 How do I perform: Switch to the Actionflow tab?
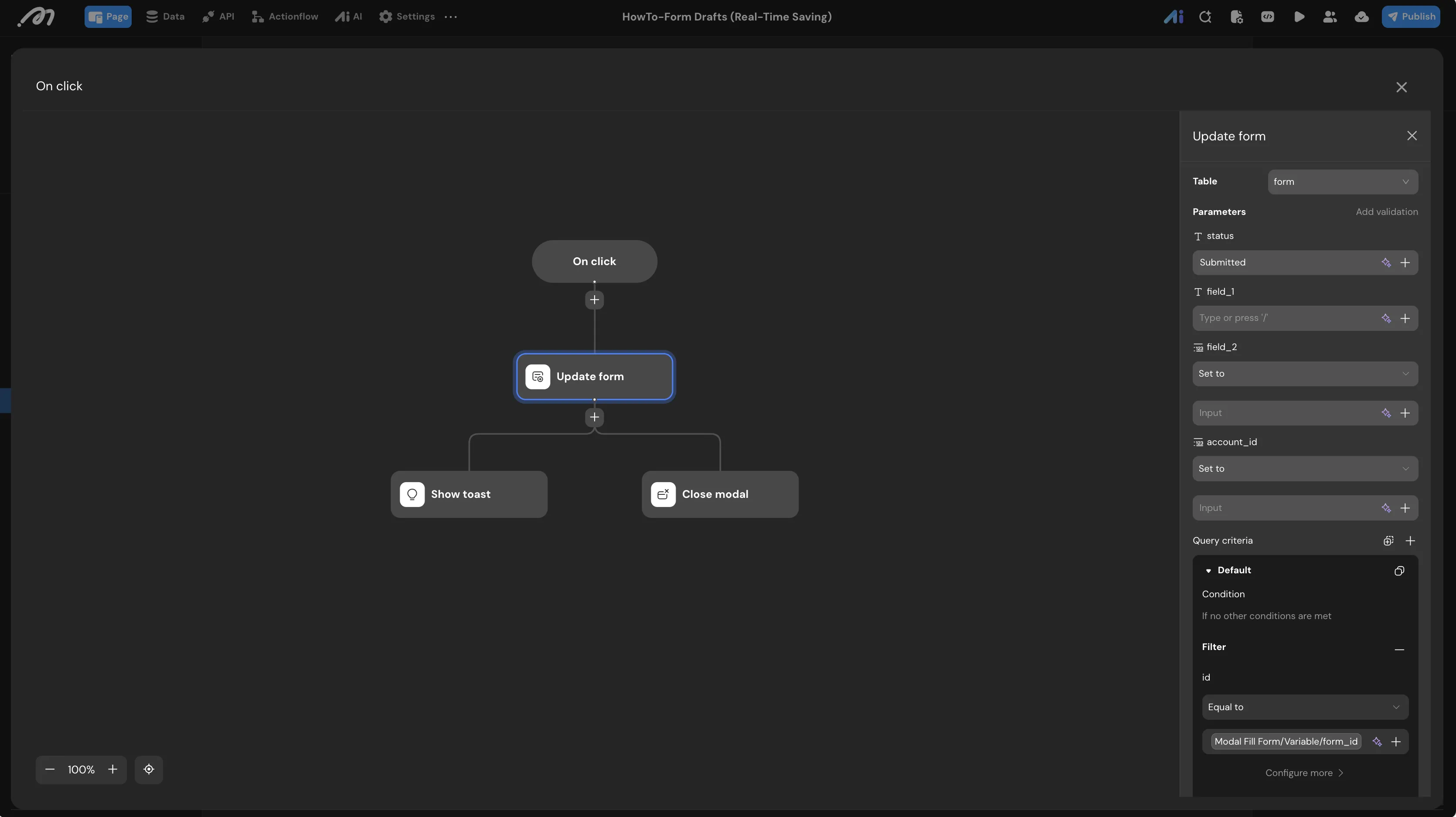point(285,17)
